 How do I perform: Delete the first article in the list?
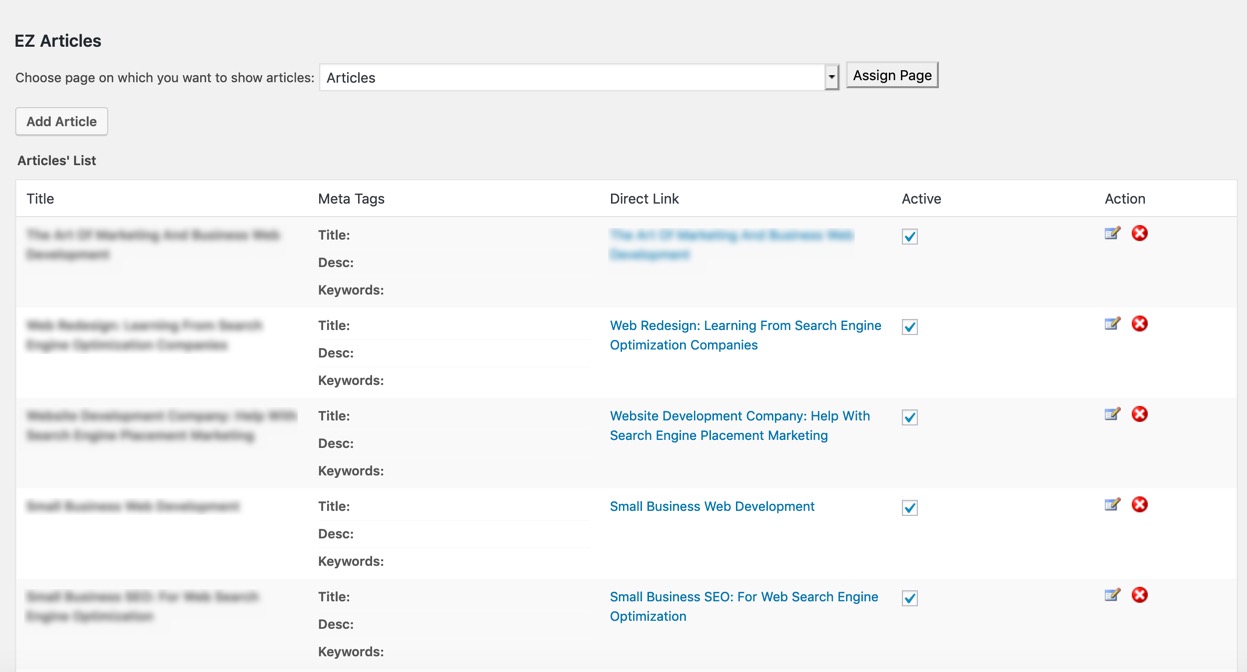click(x=1139, y=234)
